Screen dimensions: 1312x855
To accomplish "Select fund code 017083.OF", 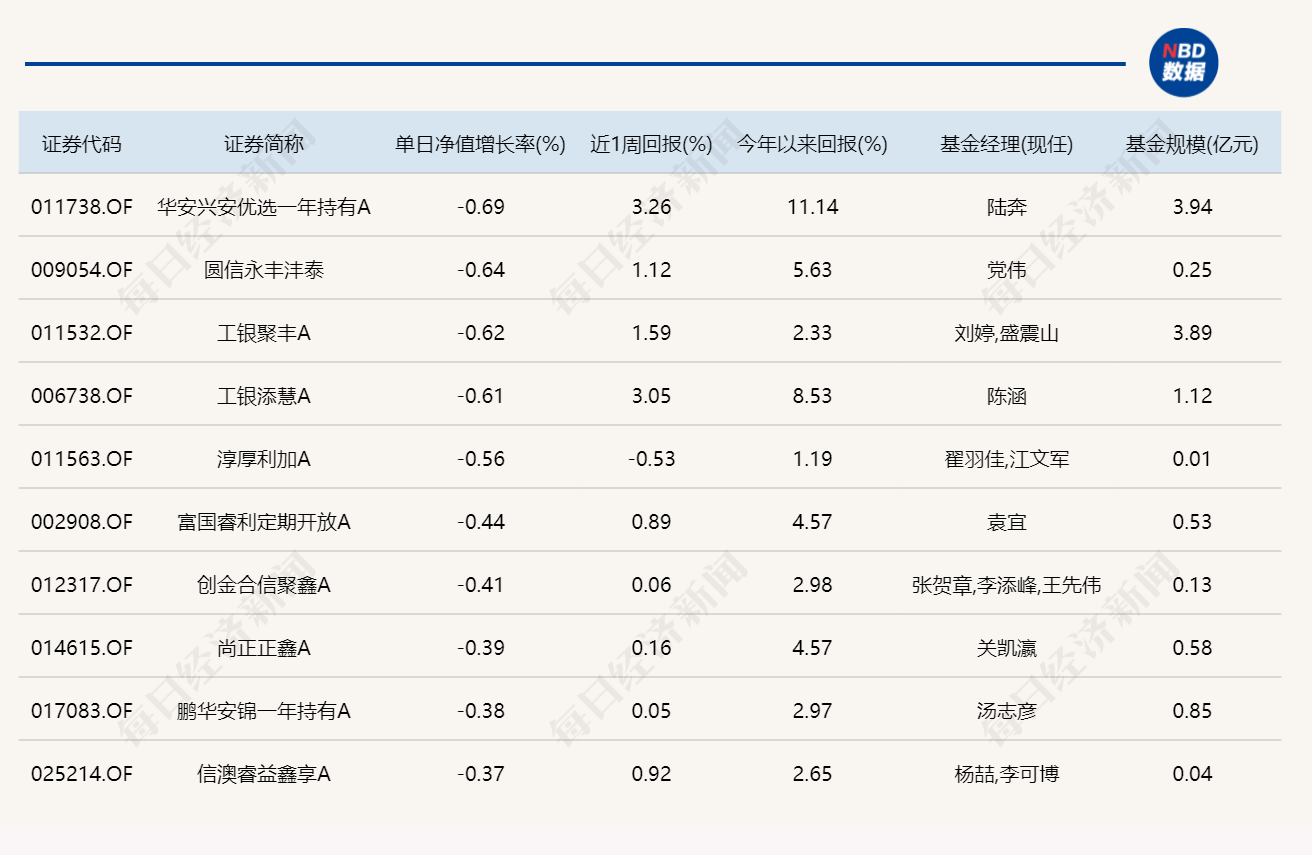I will click(82, 711).
